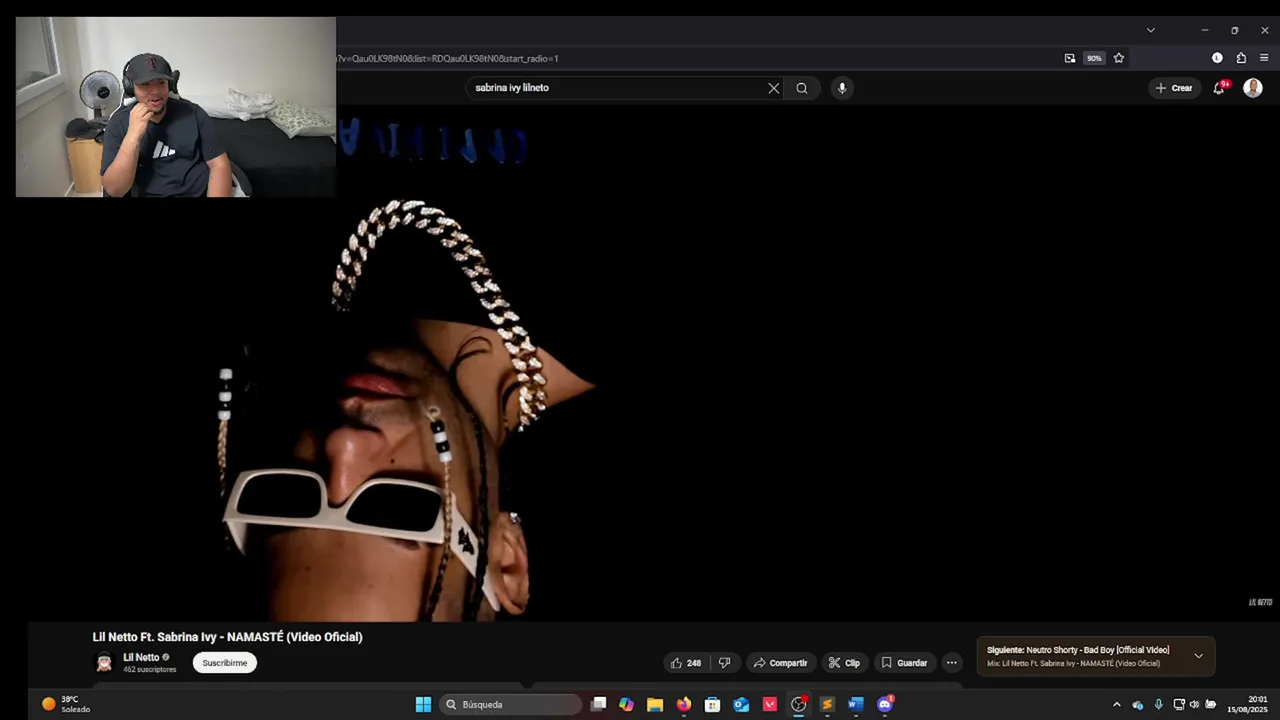Open tray volume speaker icon
This screenshot has width=1280, height=720.
(x=1194, y=705)
